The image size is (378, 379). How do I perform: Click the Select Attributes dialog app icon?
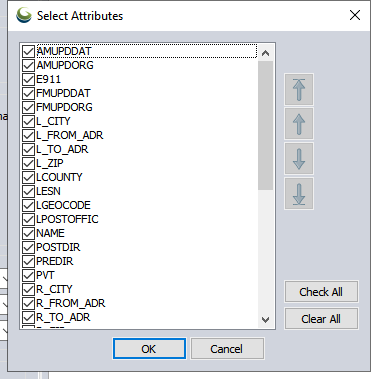click(24, 15)
